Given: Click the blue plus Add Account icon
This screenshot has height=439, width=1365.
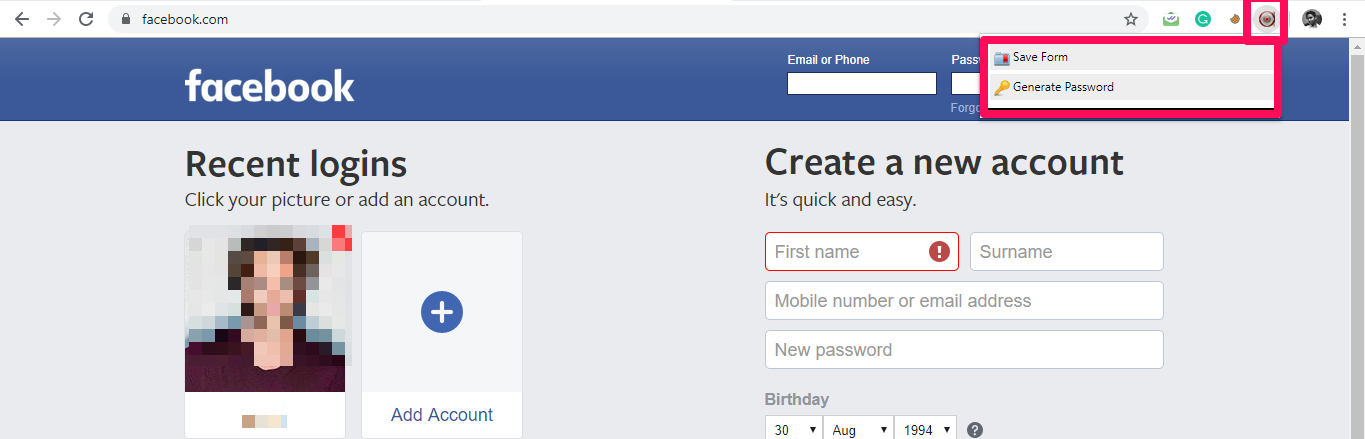Looking at the screenshot, I should tap(442, 313).
